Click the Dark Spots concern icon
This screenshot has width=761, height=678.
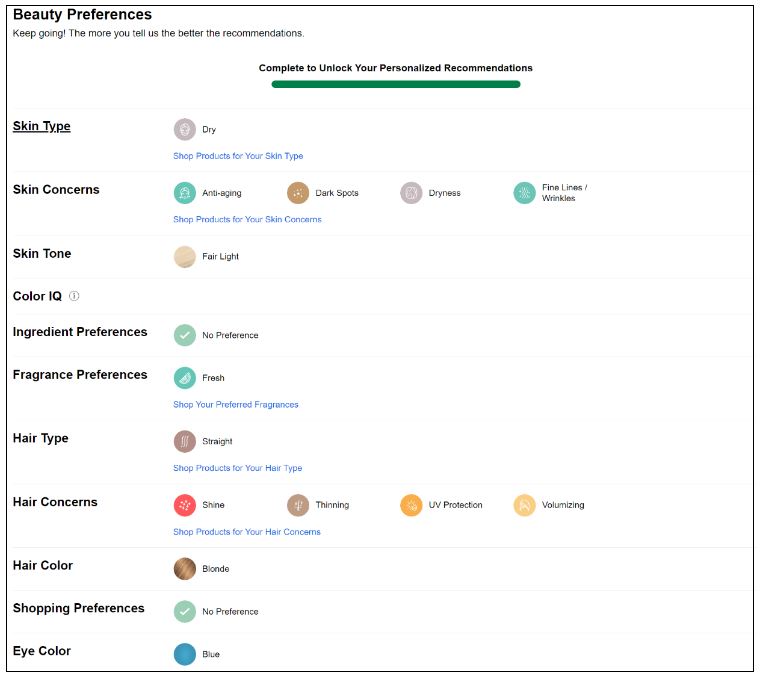(298, 193)
